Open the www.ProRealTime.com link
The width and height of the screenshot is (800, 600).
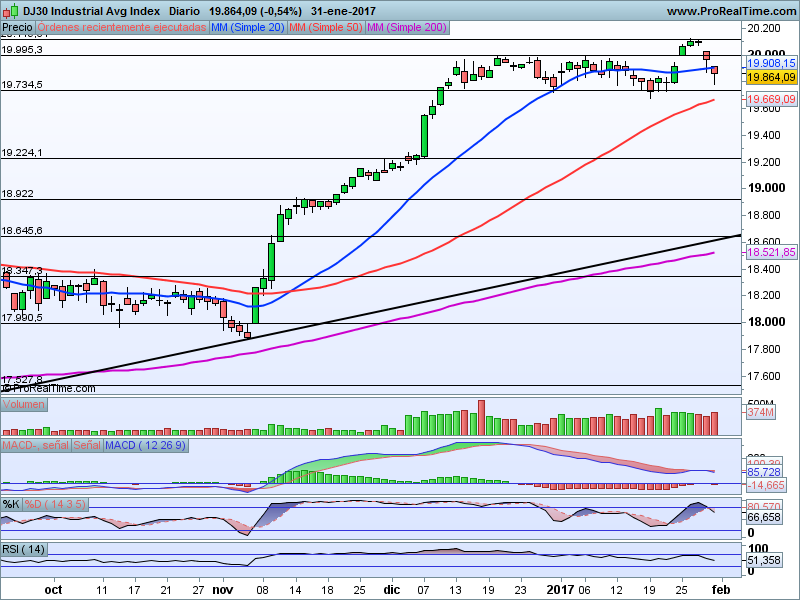pyautogui.click(x=731, y=11)
